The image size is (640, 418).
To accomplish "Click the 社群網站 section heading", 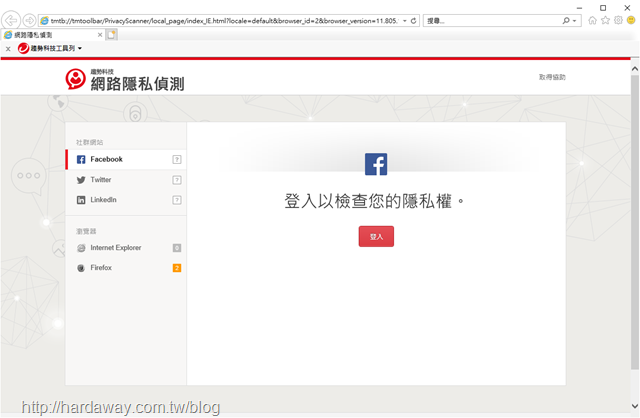I will pyautogui.click(x=89, y=142).
